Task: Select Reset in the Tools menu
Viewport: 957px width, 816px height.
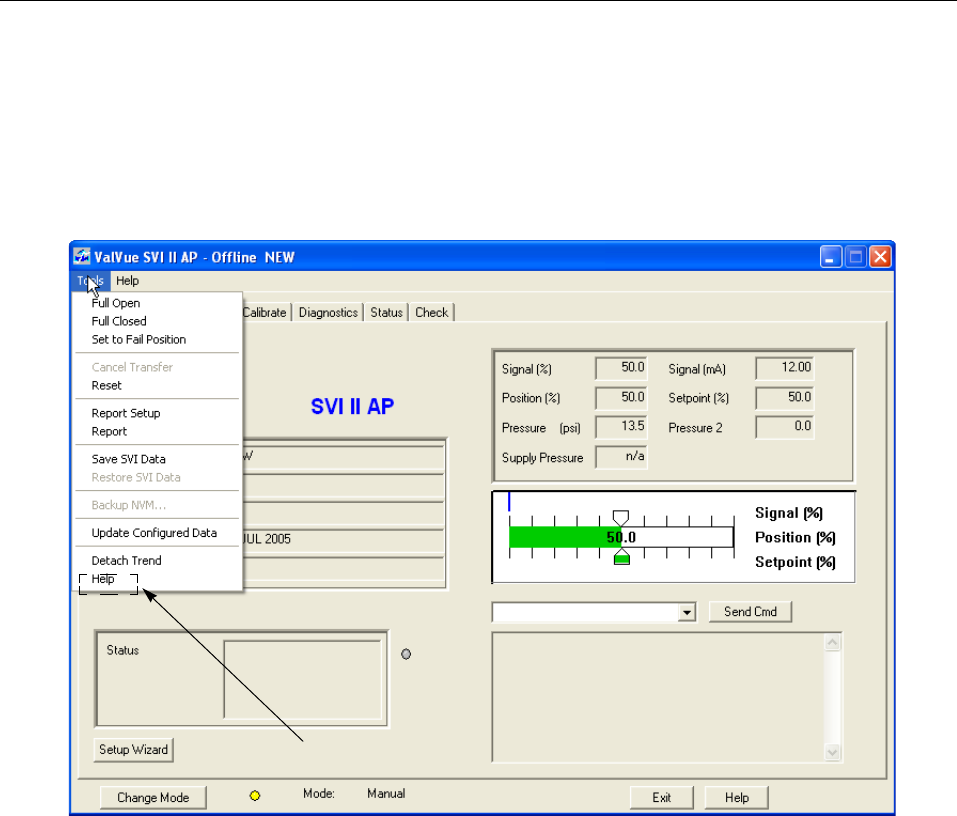Action: (107, 386)
